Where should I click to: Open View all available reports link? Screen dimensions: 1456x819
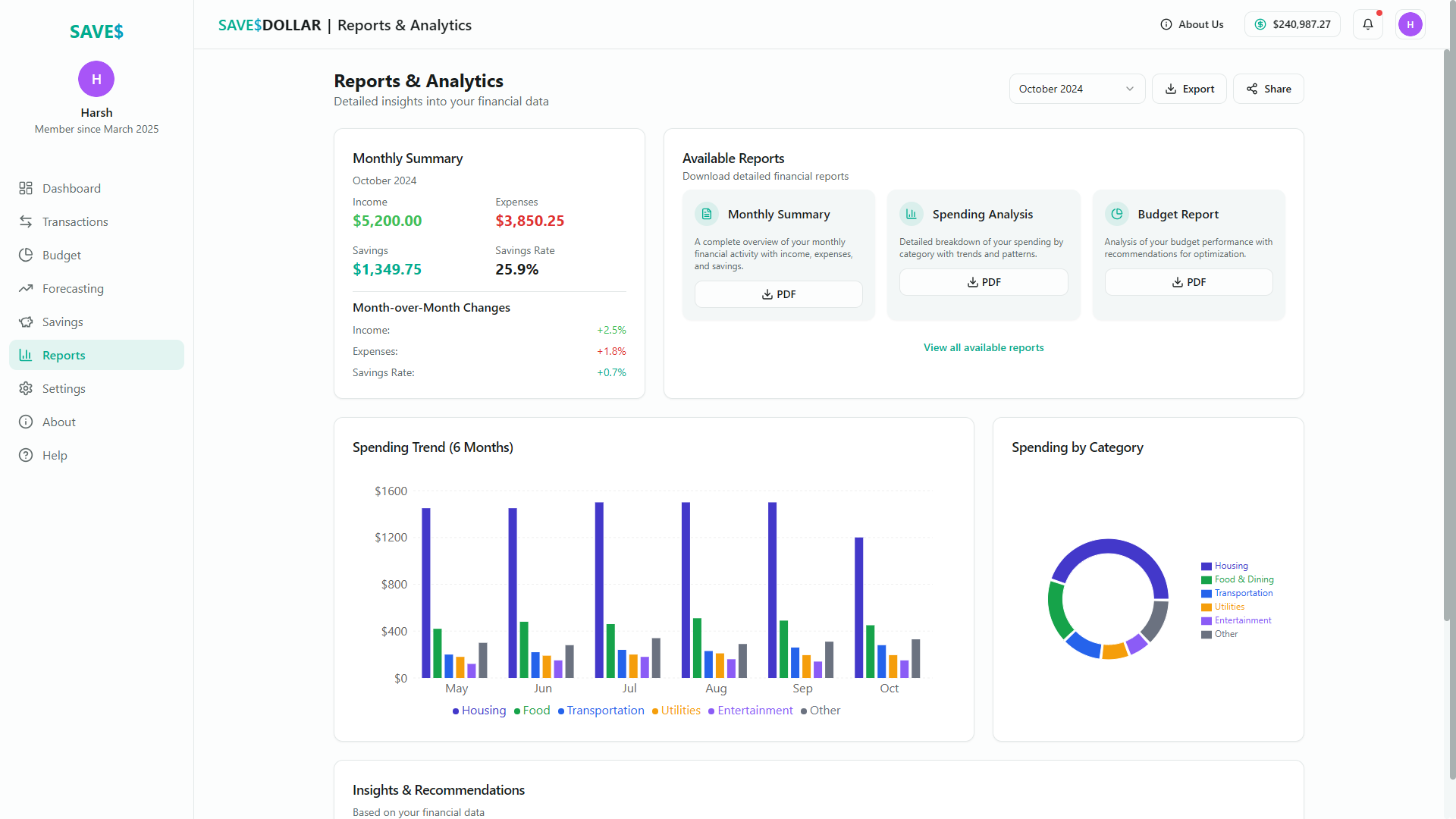coord(984,347)
